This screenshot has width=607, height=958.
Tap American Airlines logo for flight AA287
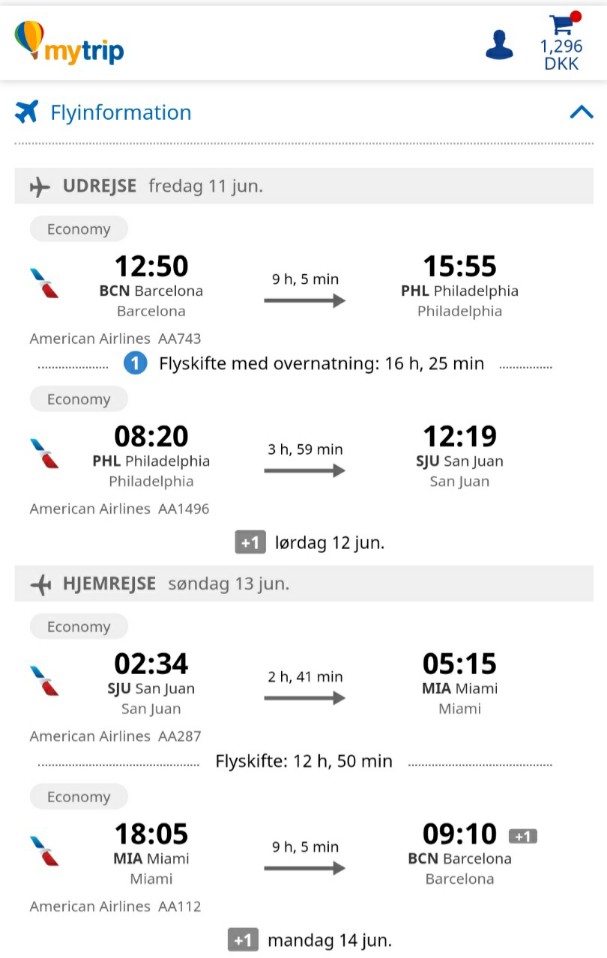click(45, 681)
